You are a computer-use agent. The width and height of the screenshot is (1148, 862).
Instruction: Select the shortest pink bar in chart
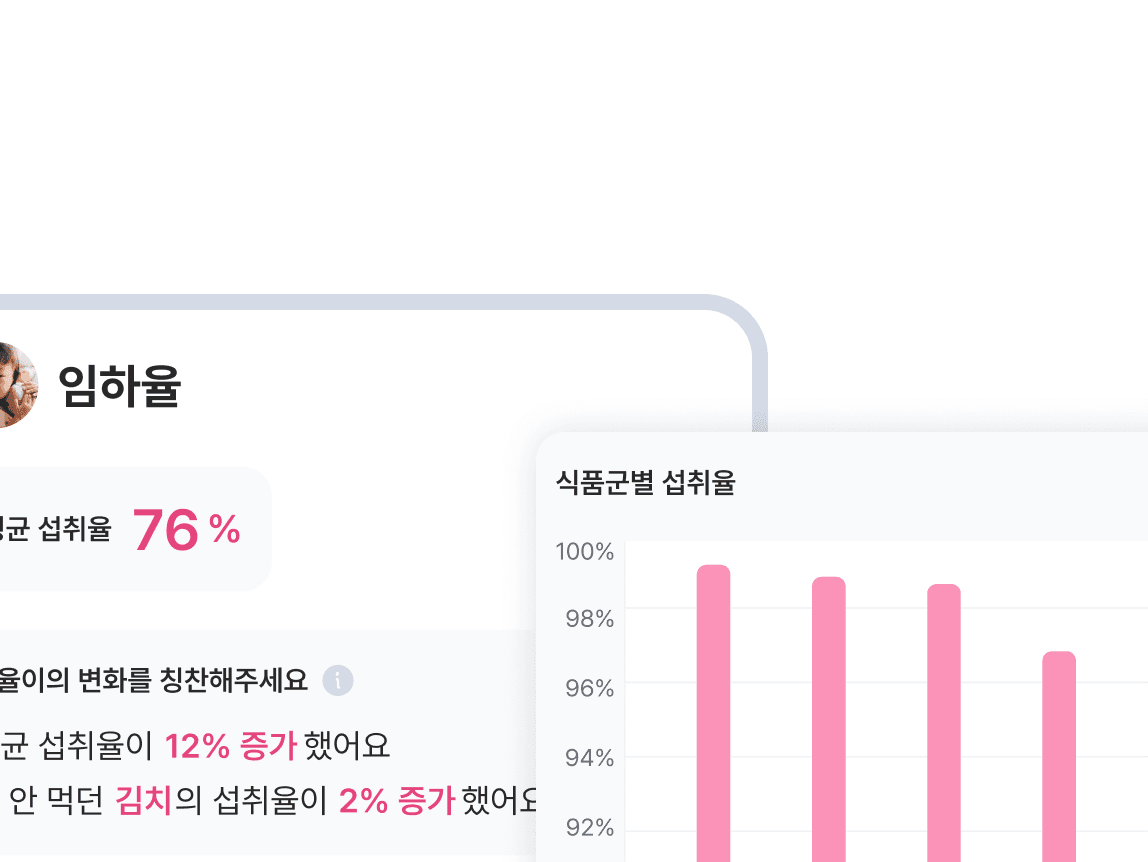[1059, 757]
